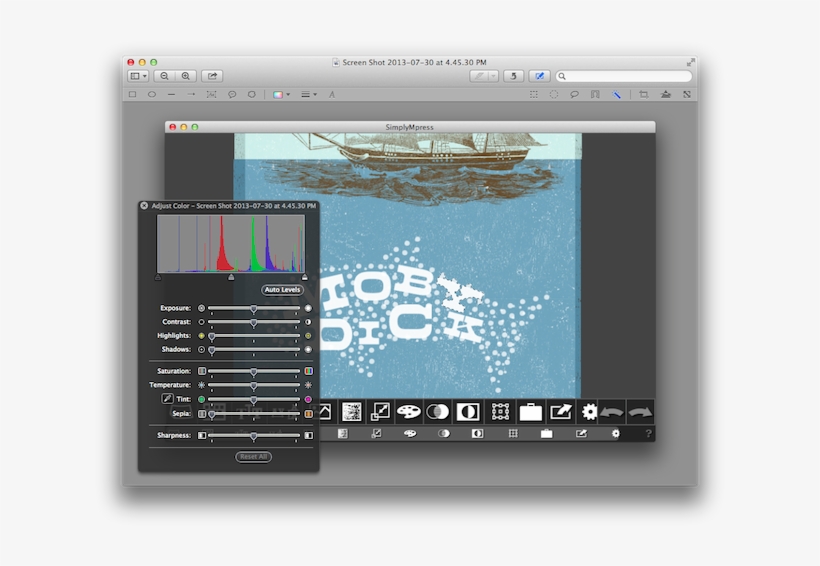The height and width of the screenshot is (566, 820).
Task: Click the Shadows slider handle
Action: tap(212, 350)
